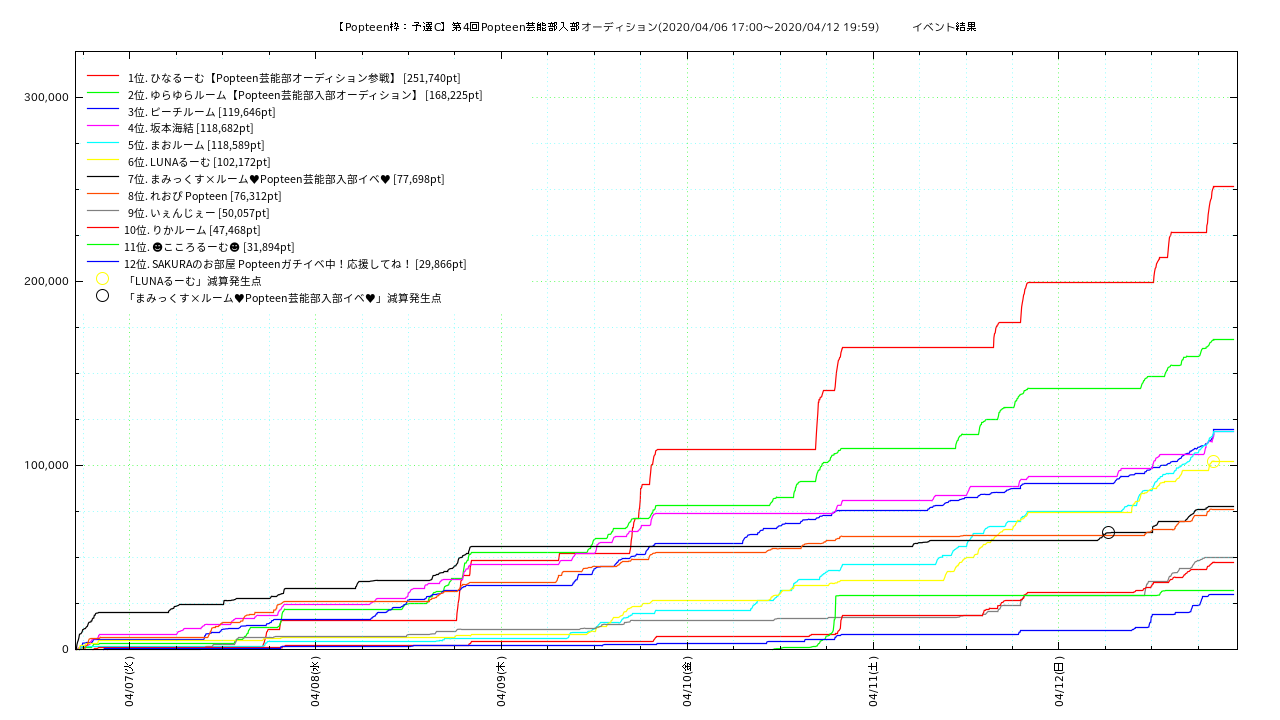Click black deduction marker on まみっくす line
The height and width of the screenshot is (720, 1280).
point(1108,533)
